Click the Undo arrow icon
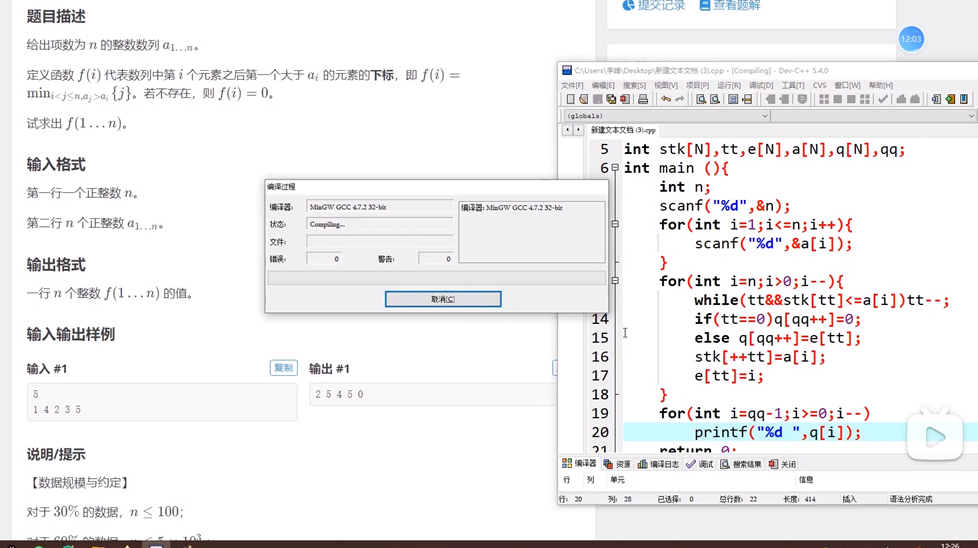Viewport: 978px width, 548px height. (x=666, y=99)
